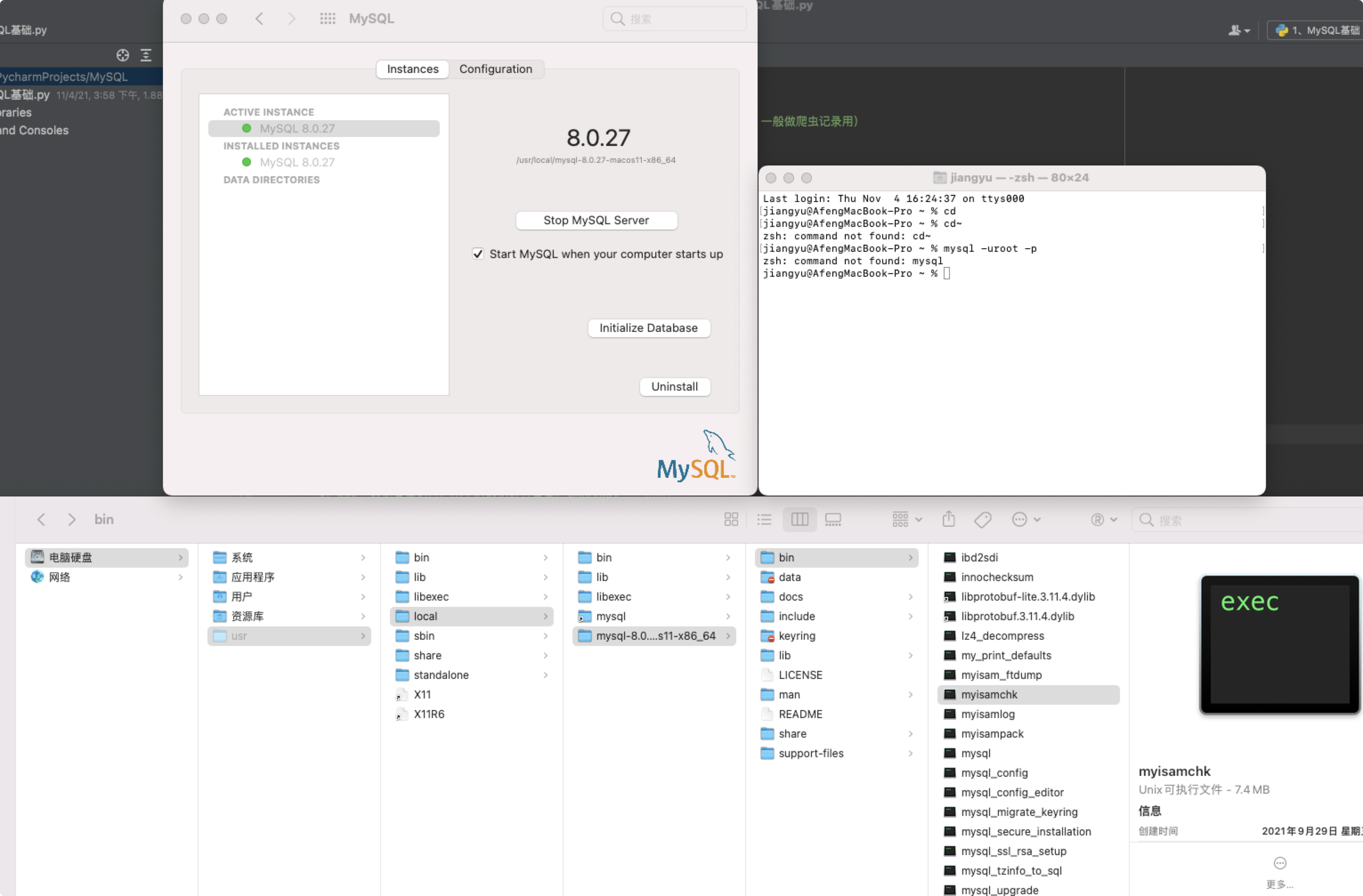The image size is (1363, 896).
Task: Click the PyCharm collapse all icon
Action: pos(146,55)
